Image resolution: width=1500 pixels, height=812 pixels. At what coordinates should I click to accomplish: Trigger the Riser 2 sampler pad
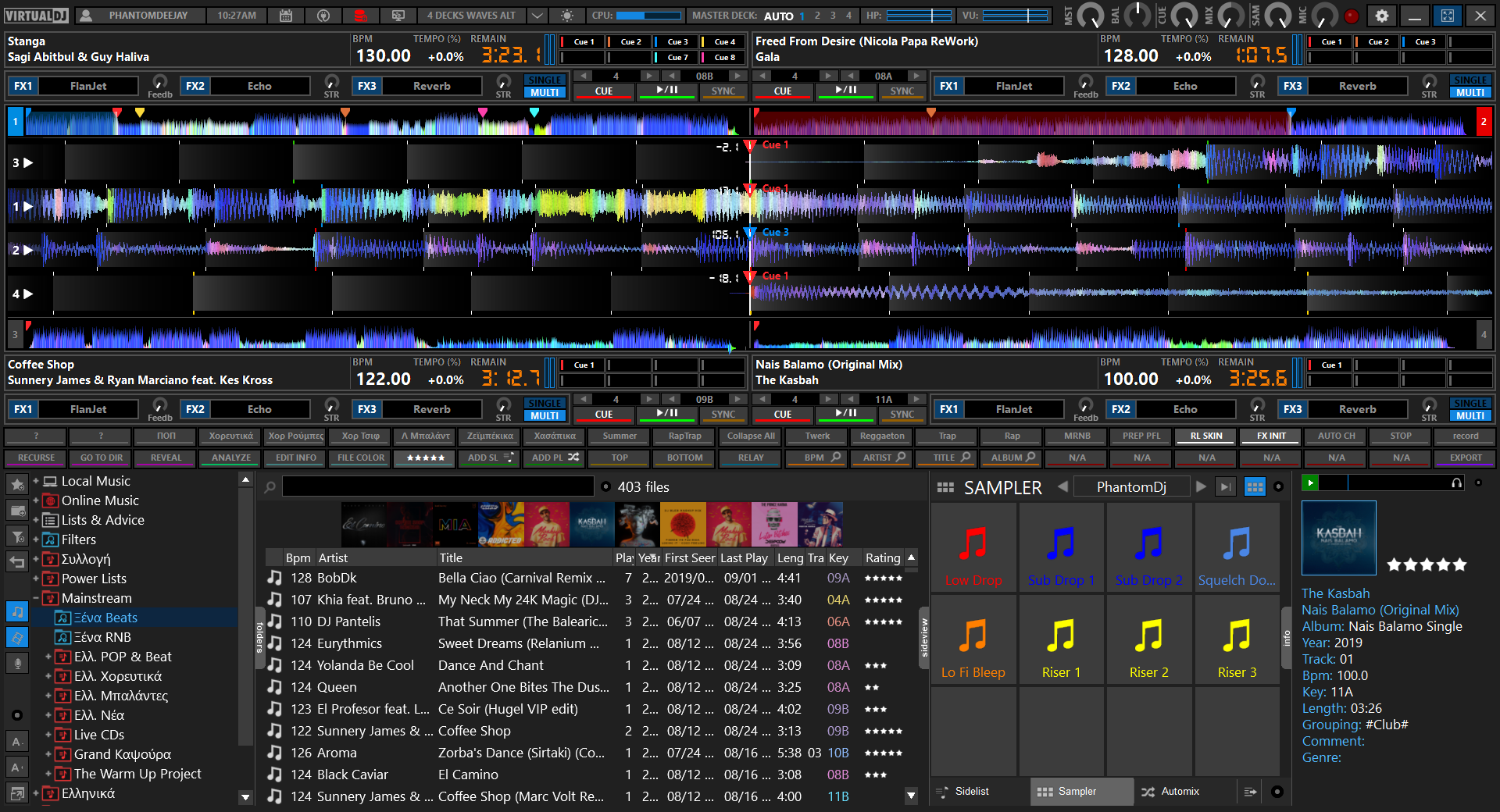coord(1148,639)
